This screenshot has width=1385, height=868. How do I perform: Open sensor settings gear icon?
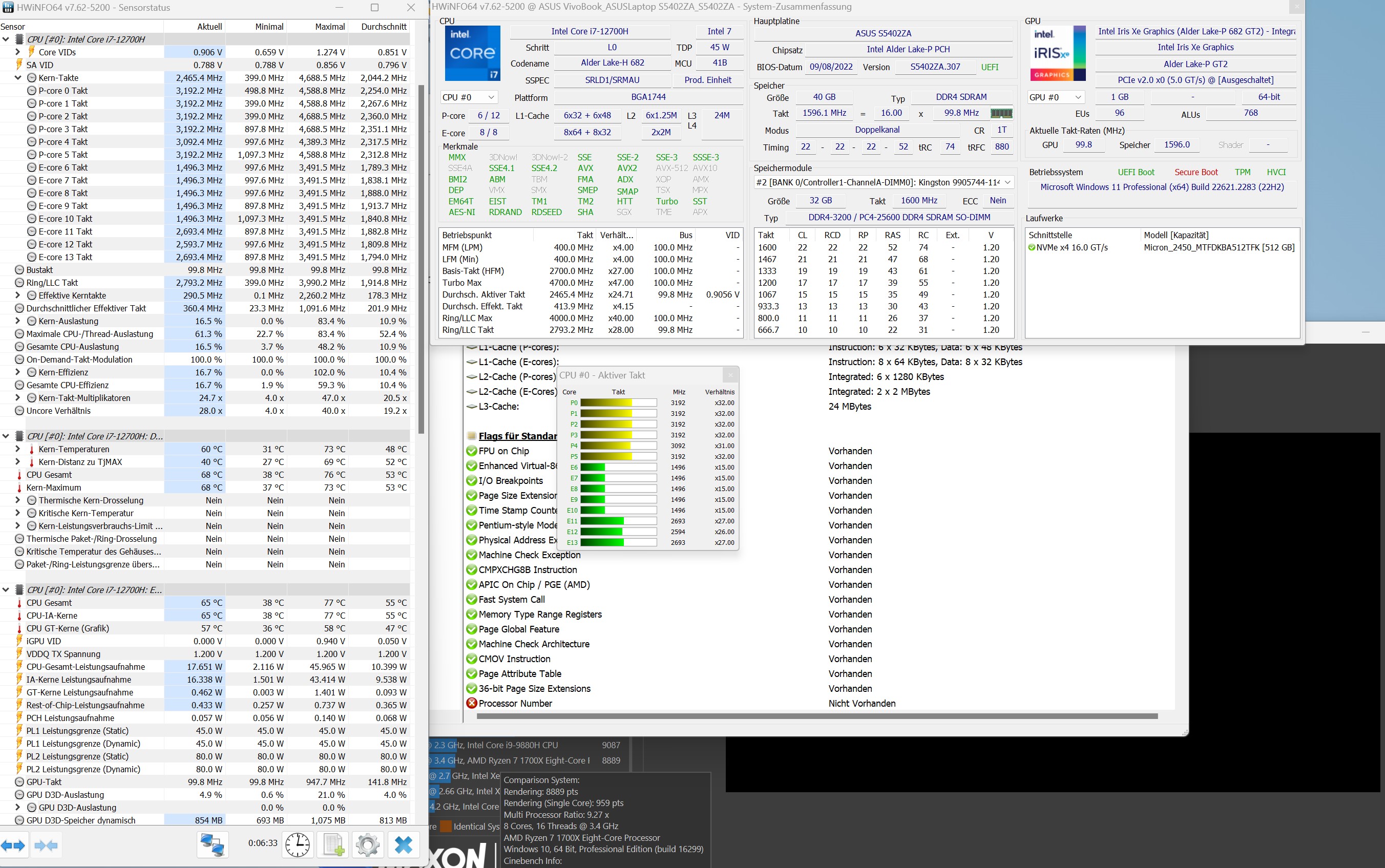point(367,845)
